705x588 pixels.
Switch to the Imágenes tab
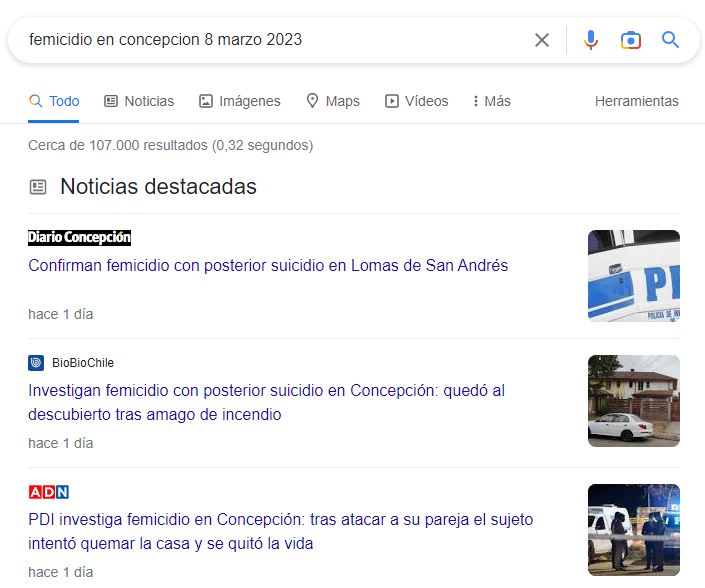click(240, 101)
